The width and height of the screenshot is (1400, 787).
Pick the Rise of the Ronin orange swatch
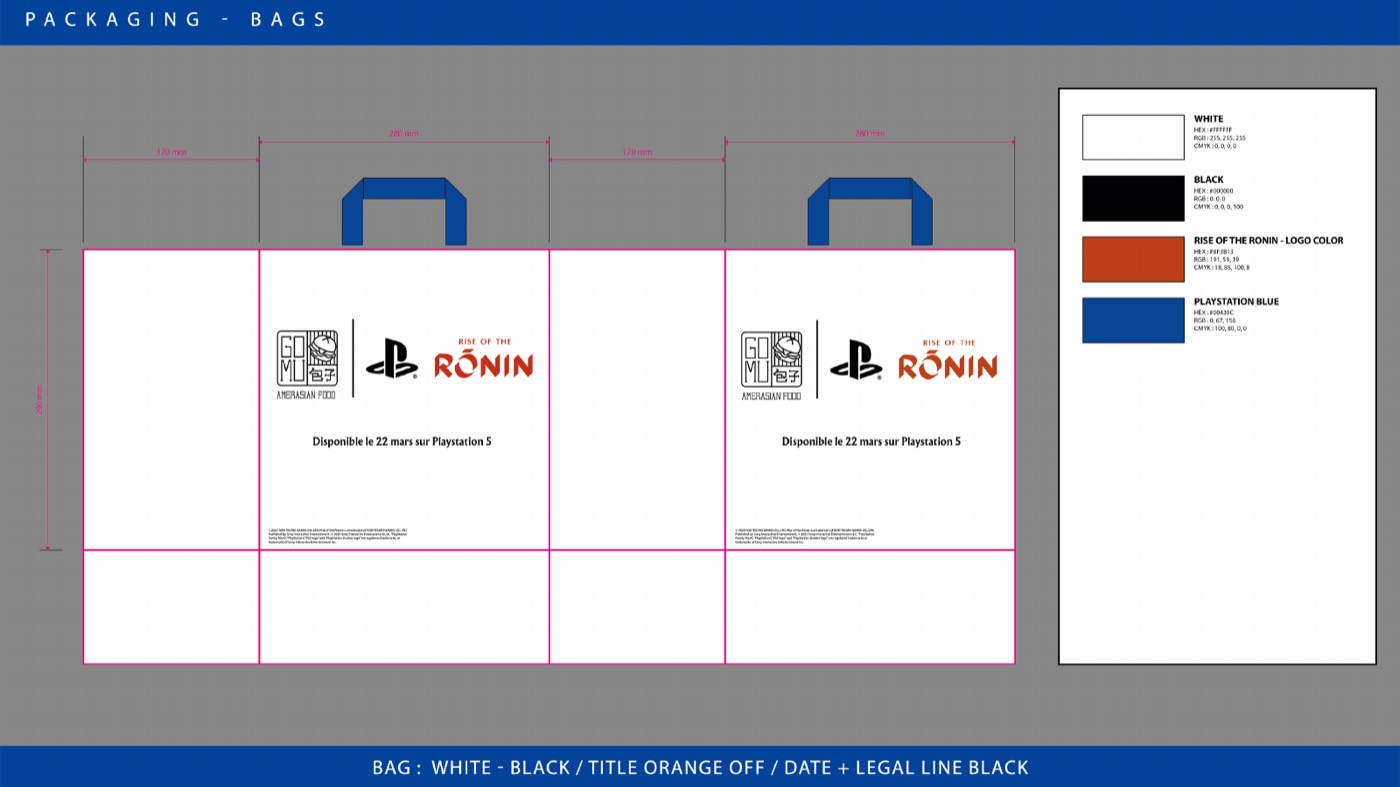pyautogui.click(x=1133, y=259)
